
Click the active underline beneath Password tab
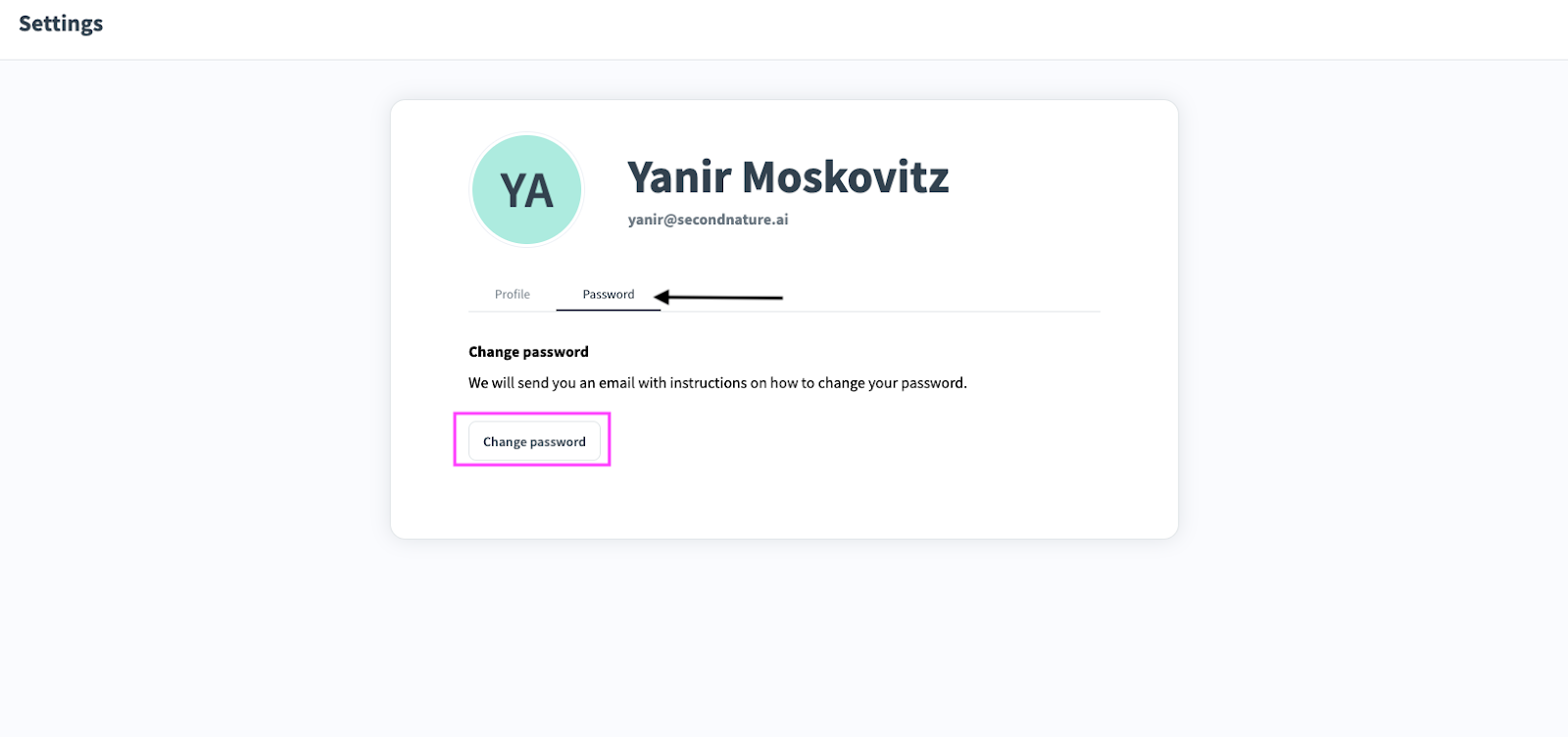[608, 310]
